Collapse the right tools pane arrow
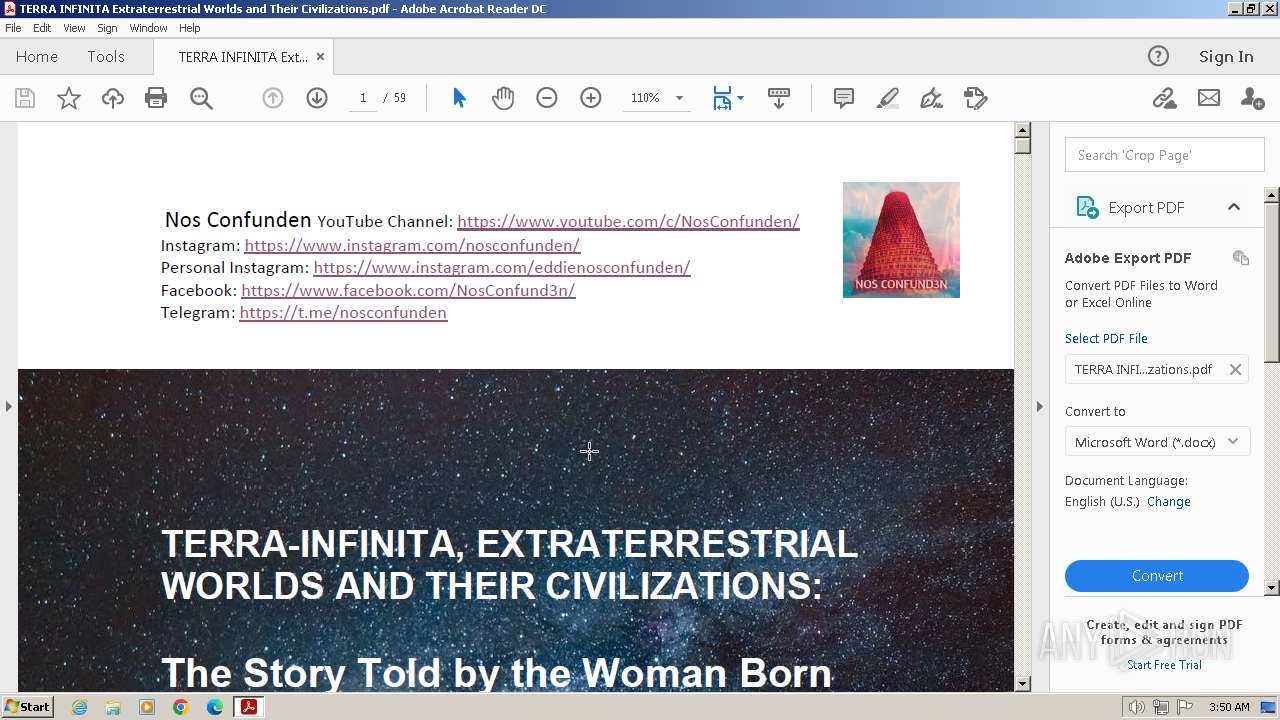Image resolution: width=1280 pixels, height=720 pixels. point(1039,406)
